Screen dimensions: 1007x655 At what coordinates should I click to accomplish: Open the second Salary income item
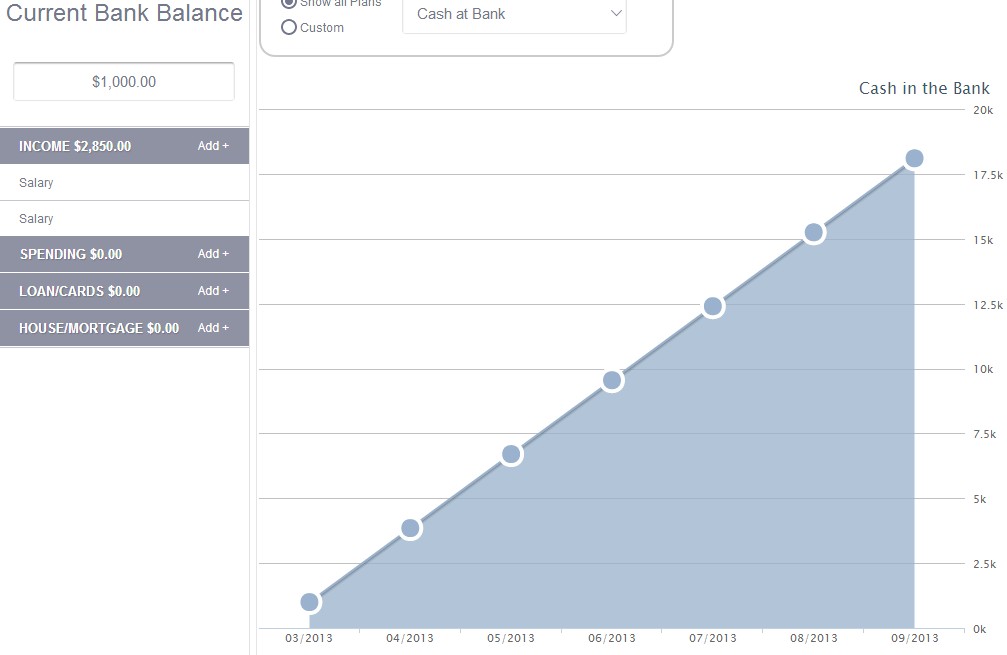tap(37, 219)
